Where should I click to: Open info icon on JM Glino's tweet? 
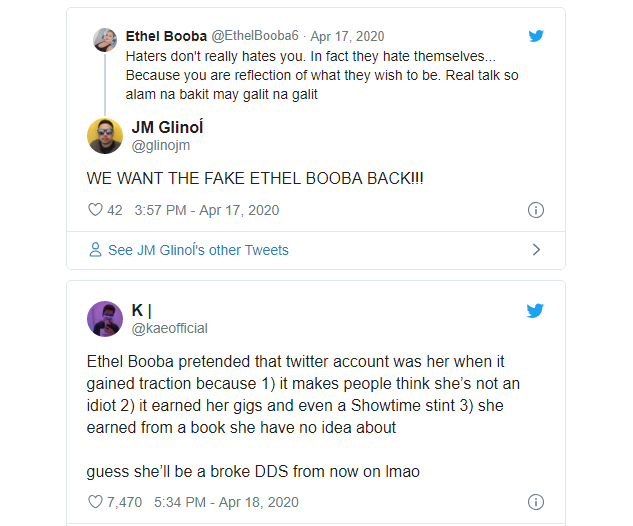click(x=536, y=210)
